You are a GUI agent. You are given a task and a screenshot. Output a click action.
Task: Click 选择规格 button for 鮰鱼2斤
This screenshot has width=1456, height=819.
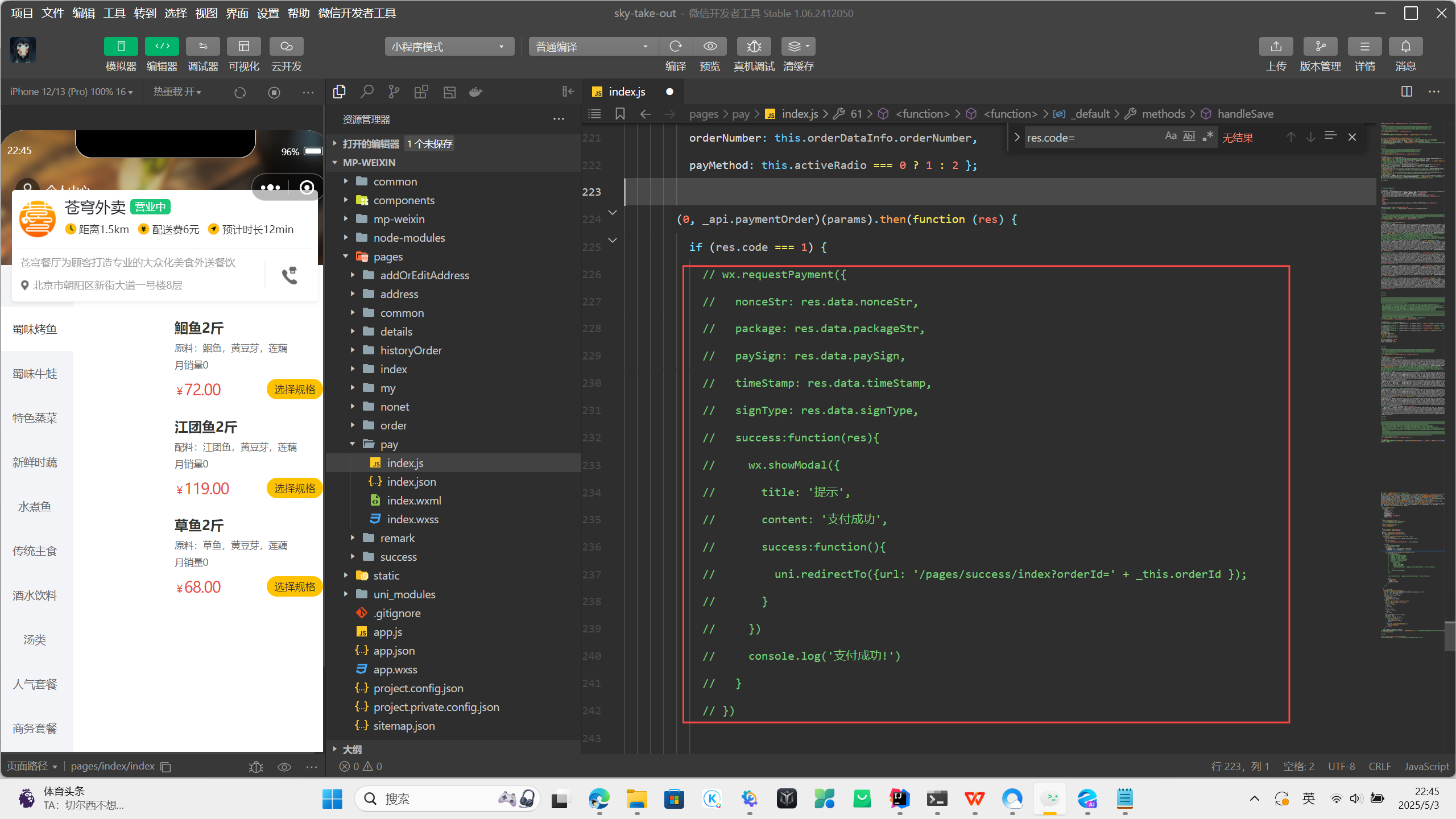[x=294, y=390]
